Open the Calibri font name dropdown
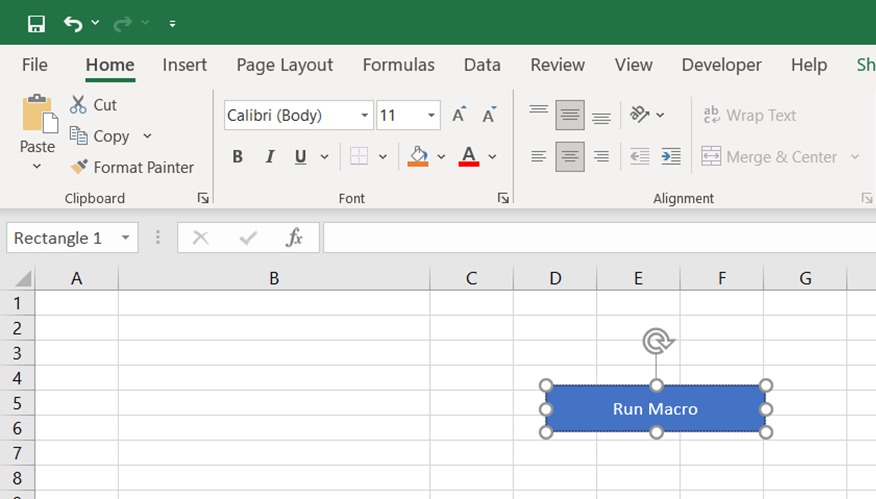The image size is (876, 499). pyautogui.click(x=364, y=115)
